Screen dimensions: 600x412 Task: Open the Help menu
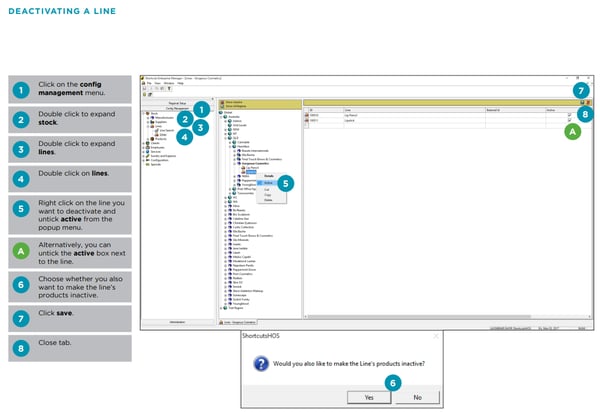[180, 83]
